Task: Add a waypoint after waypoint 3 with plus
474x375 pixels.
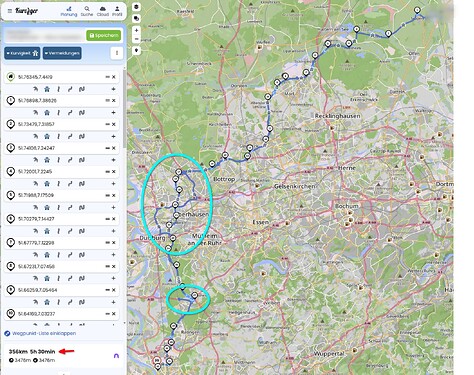Action: pos(113,160)
